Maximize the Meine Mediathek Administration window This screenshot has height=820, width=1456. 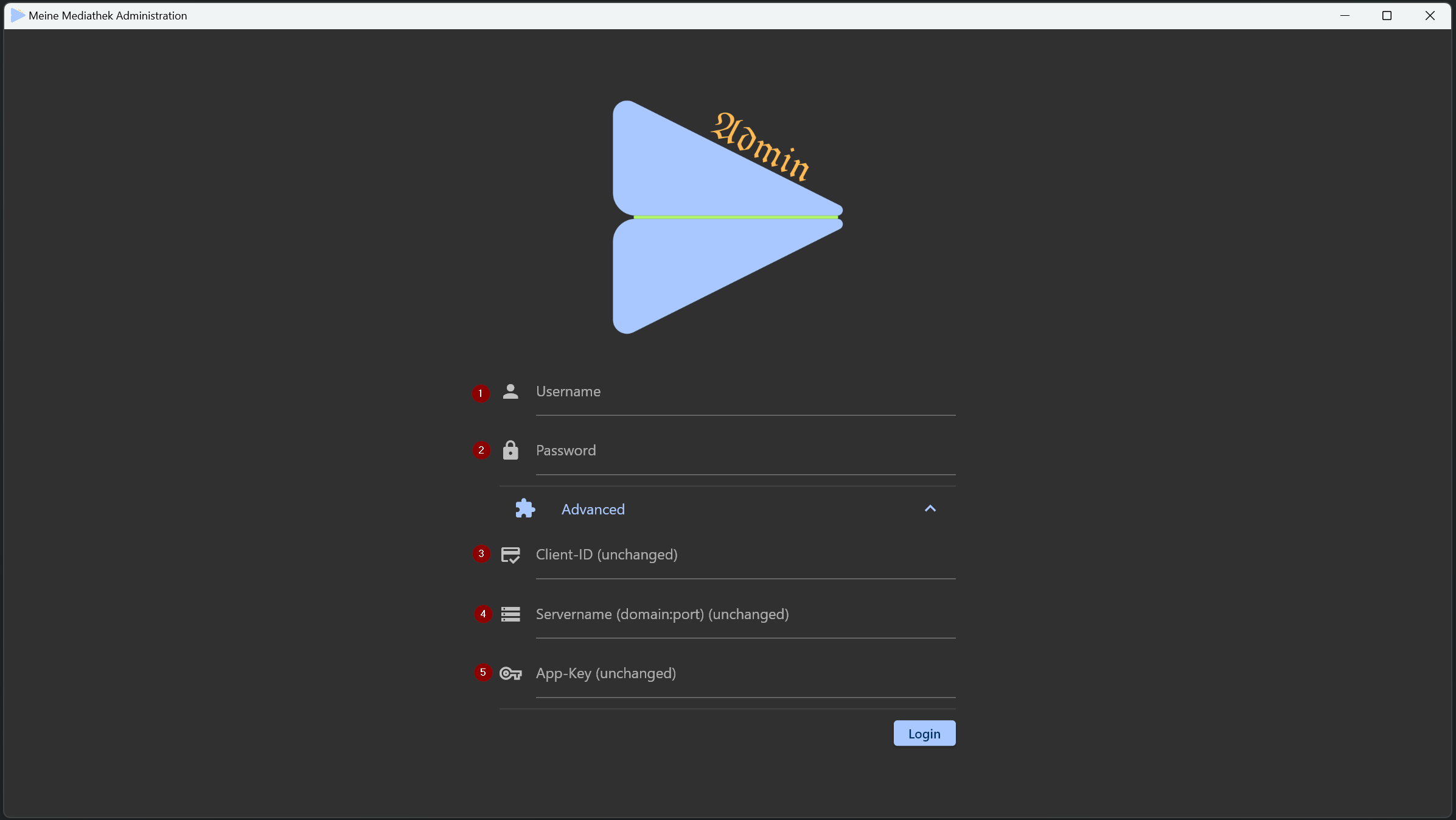[1387, 15]
